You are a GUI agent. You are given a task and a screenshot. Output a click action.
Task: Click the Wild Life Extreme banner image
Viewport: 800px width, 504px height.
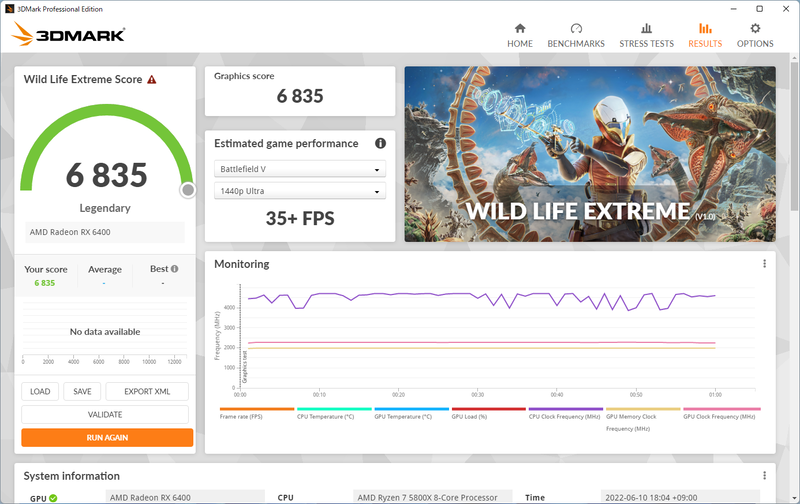tap(590, 154)
